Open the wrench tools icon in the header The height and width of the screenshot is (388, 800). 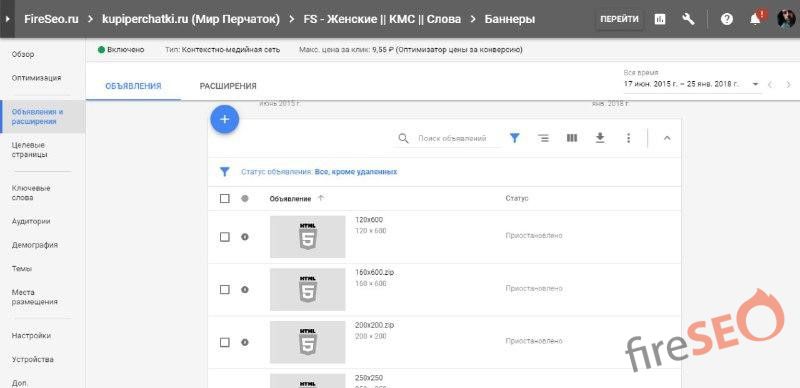(x=688, y=19)
